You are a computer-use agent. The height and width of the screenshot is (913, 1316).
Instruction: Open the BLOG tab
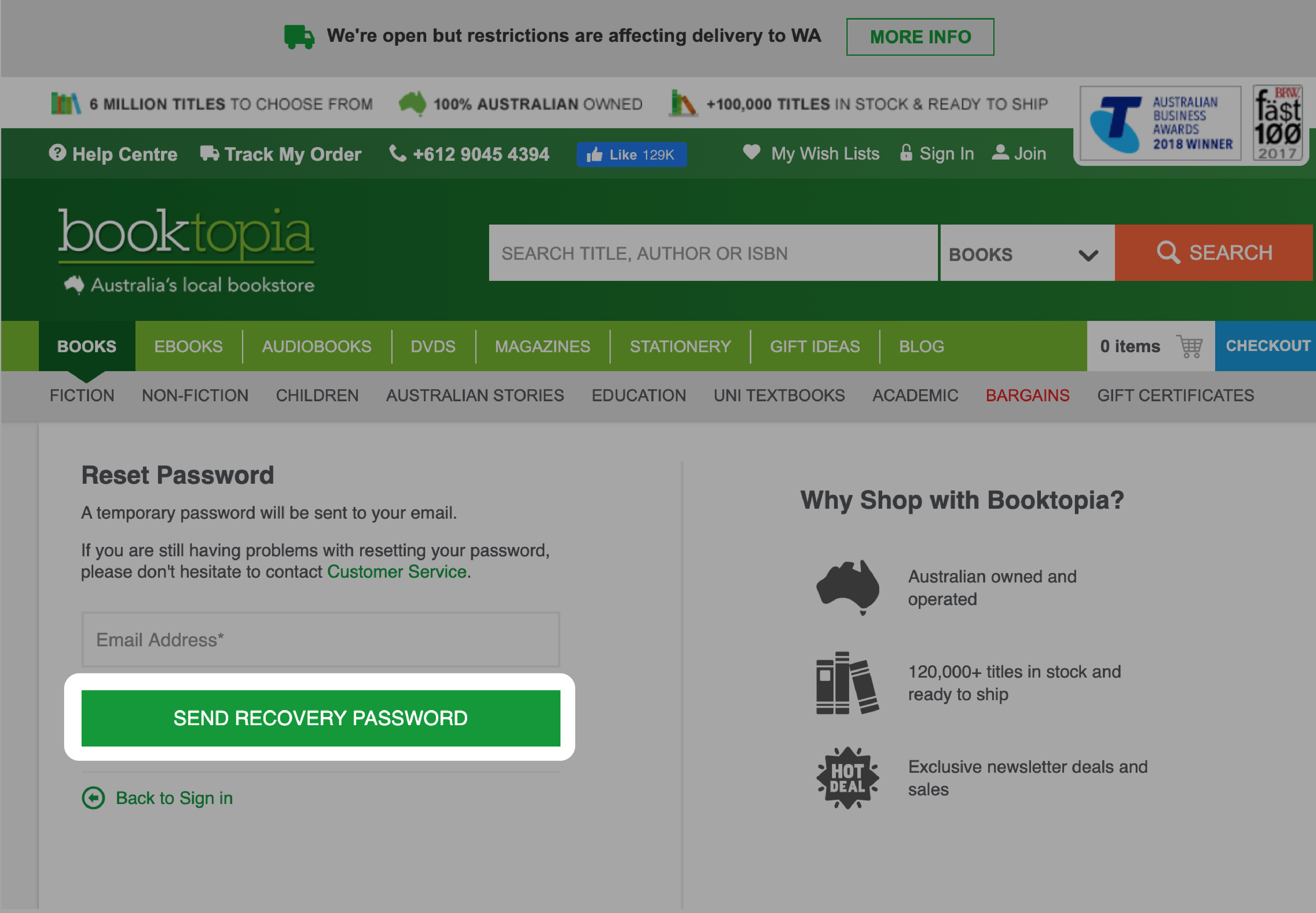921,347
